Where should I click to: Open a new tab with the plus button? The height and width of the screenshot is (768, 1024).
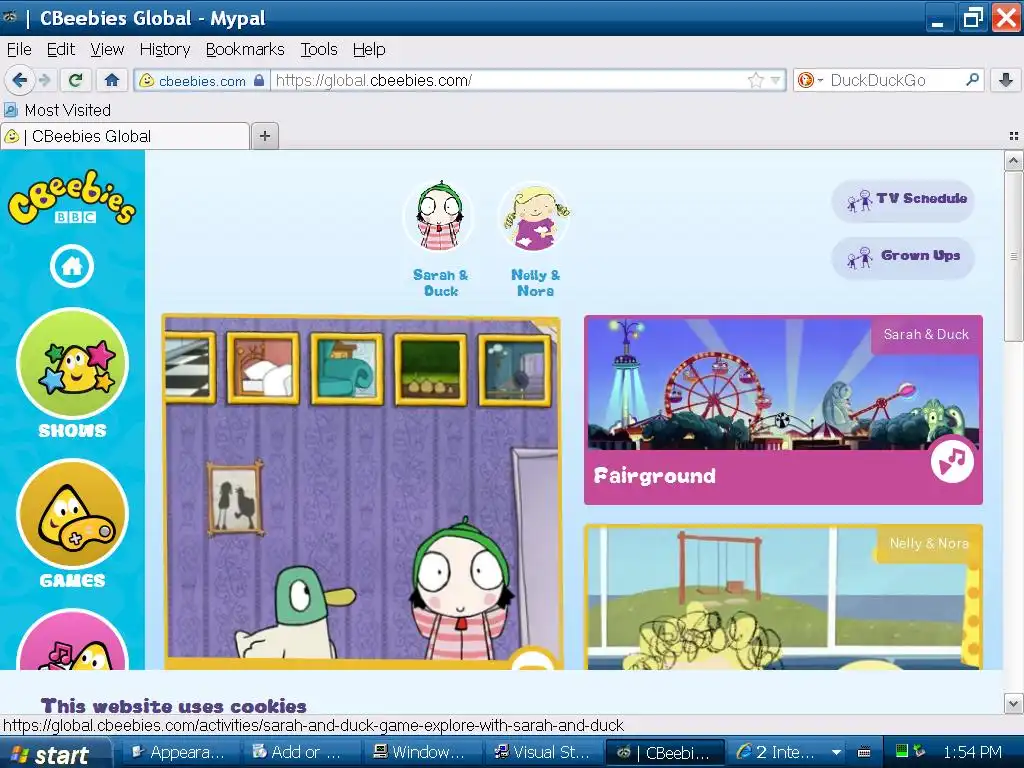[264, 136]
